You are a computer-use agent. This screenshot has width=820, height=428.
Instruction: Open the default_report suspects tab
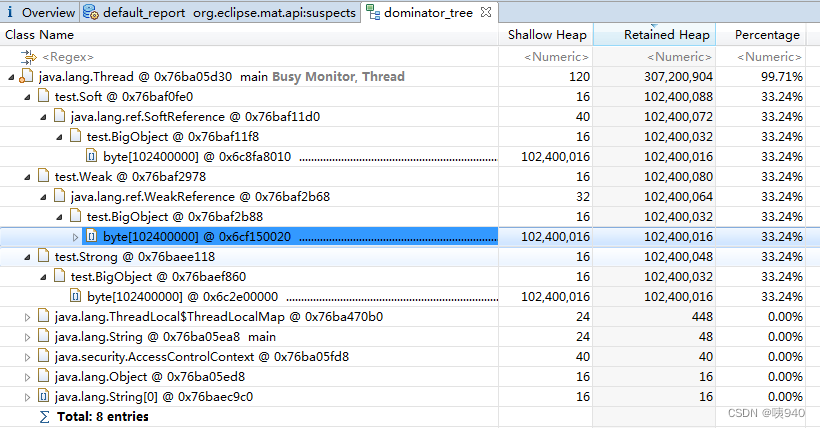coord(221,12)
